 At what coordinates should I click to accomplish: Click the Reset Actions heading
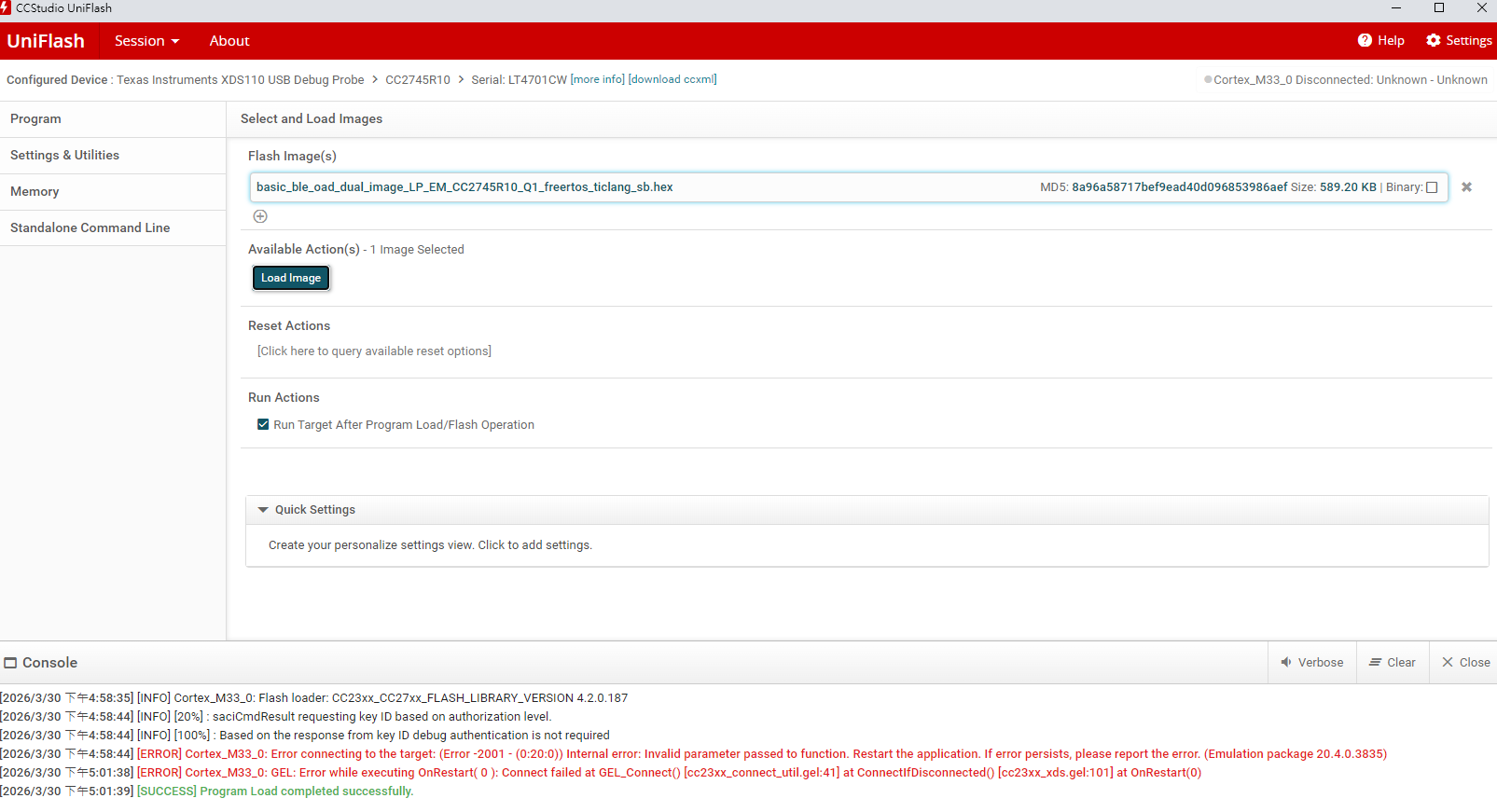click(x=289, y=326)
